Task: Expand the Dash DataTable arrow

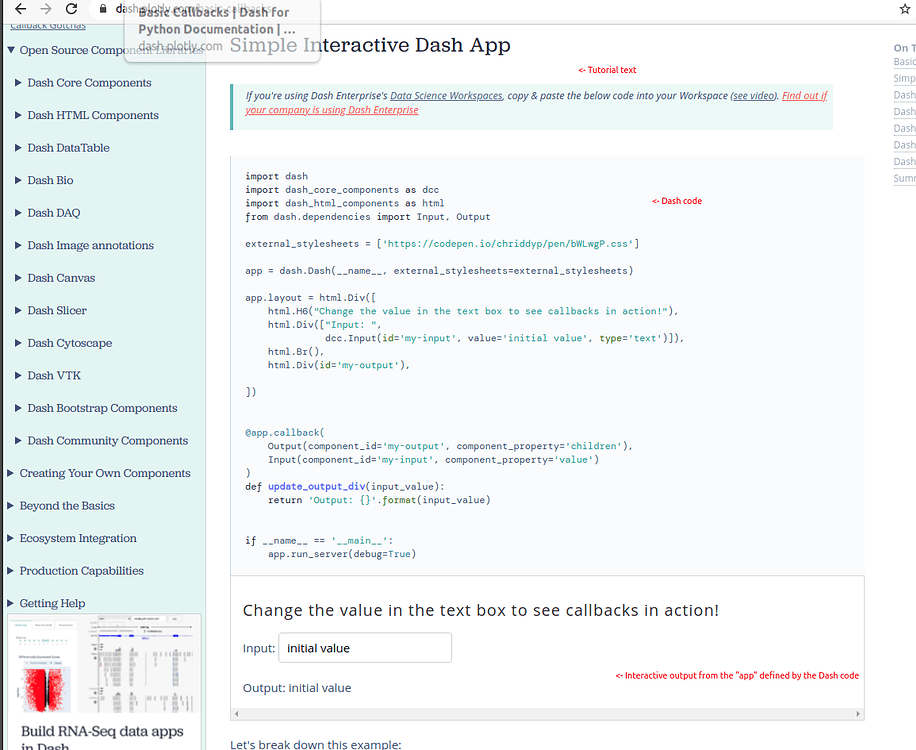Action: (18, 148)
